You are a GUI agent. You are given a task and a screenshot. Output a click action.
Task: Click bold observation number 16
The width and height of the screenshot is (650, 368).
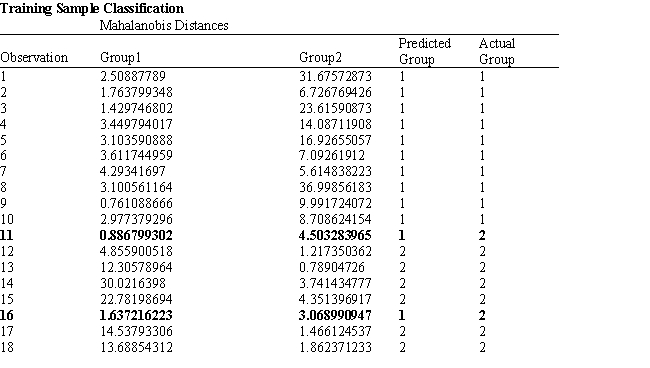click(7, 315)
